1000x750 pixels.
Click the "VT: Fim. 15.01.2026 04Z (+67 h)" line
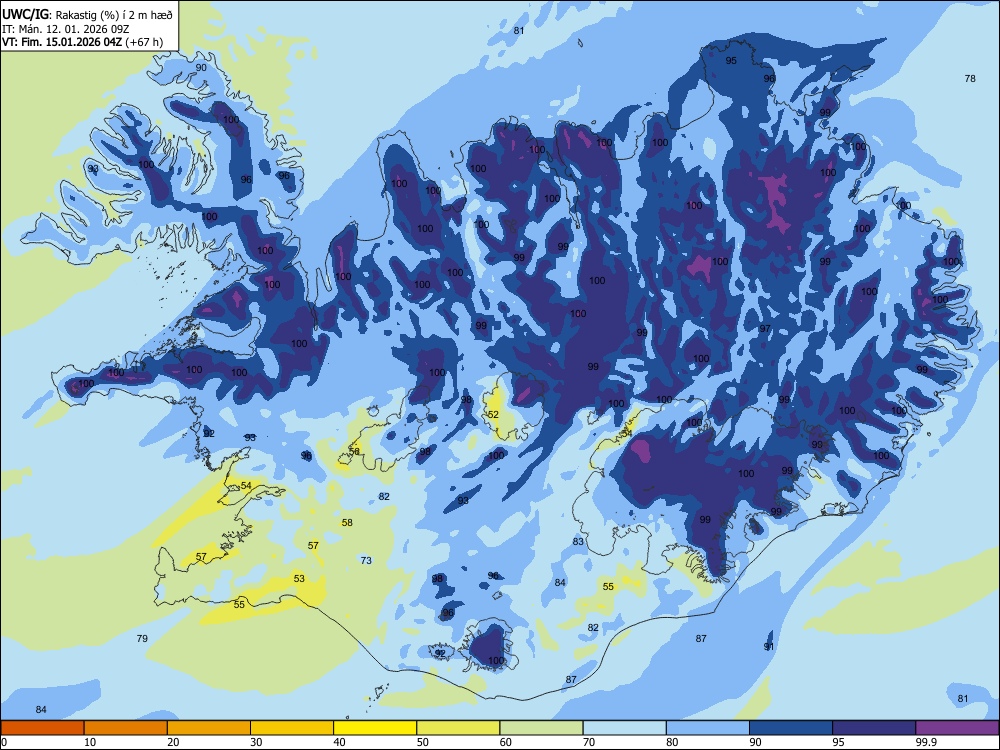[82, 42]
